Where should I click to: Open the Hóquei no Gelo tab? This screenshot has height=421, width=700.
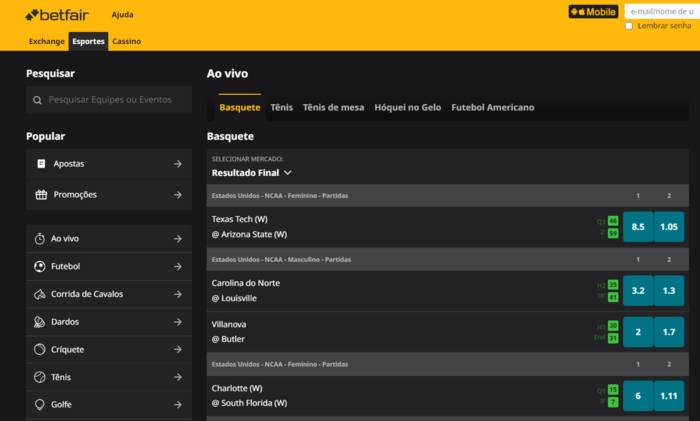click(x=408, y=107)
